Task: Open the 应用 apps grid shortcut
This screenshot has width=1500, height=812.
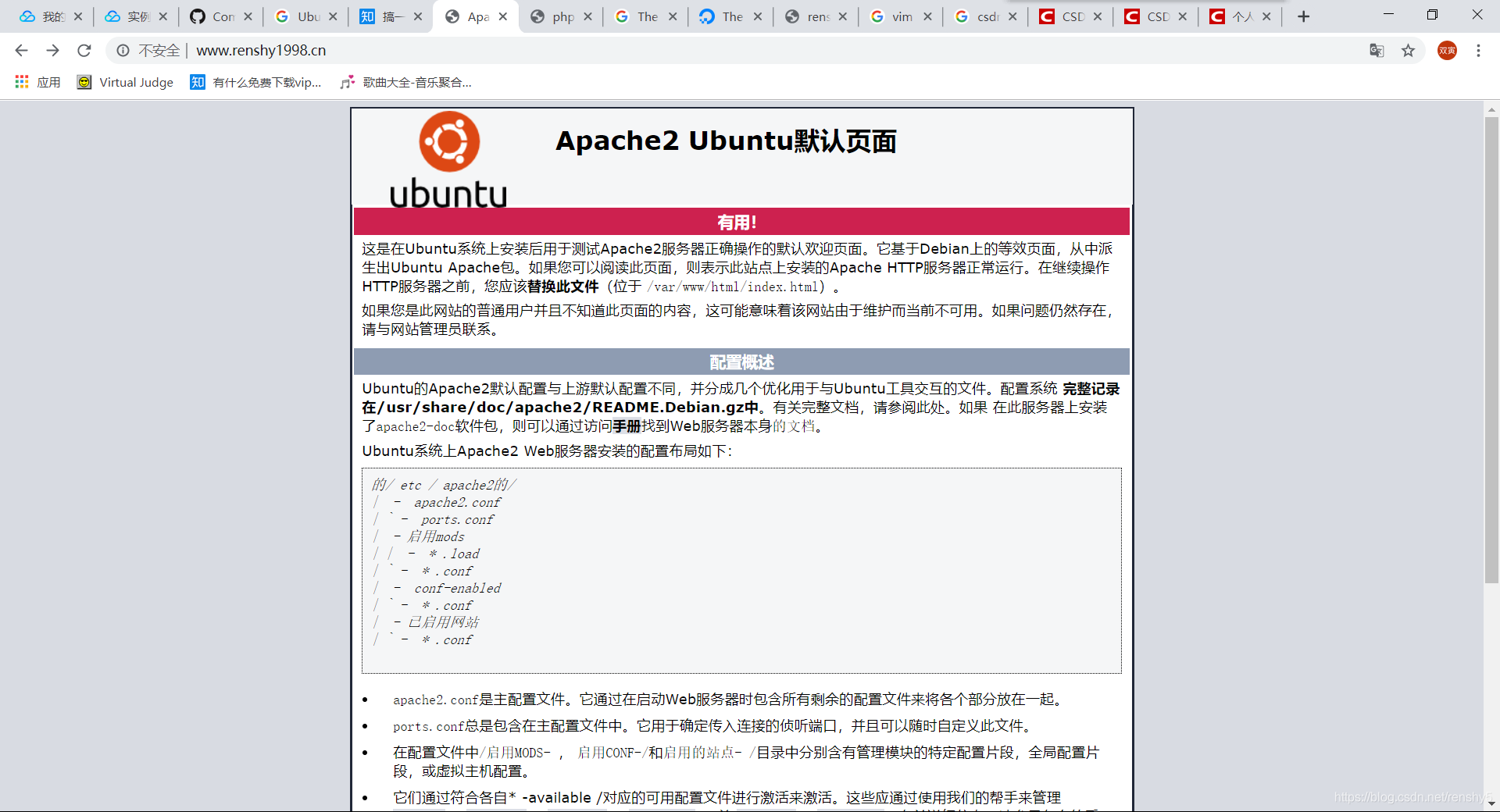Action: point(37,82)
